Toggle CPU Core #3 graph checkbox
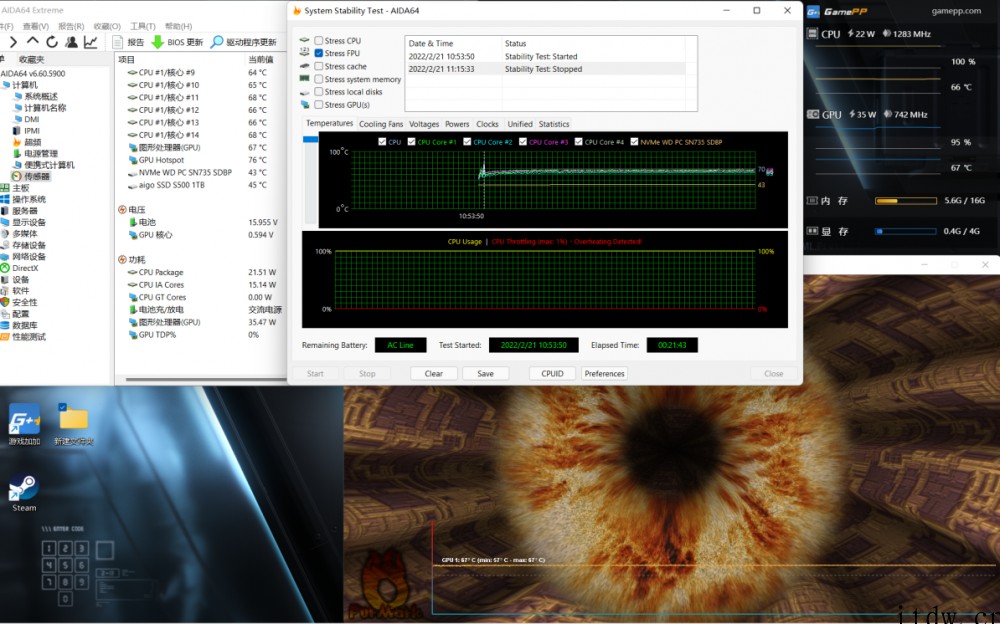The image size is (1000, 624). (x=523, y=142)
